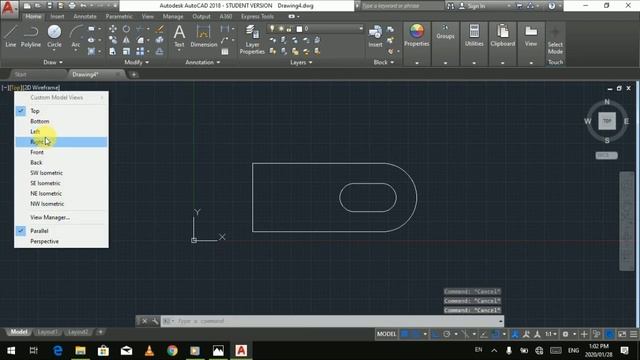
Task: Open the layer selection combo box
Action: click(x=315, y=29)
